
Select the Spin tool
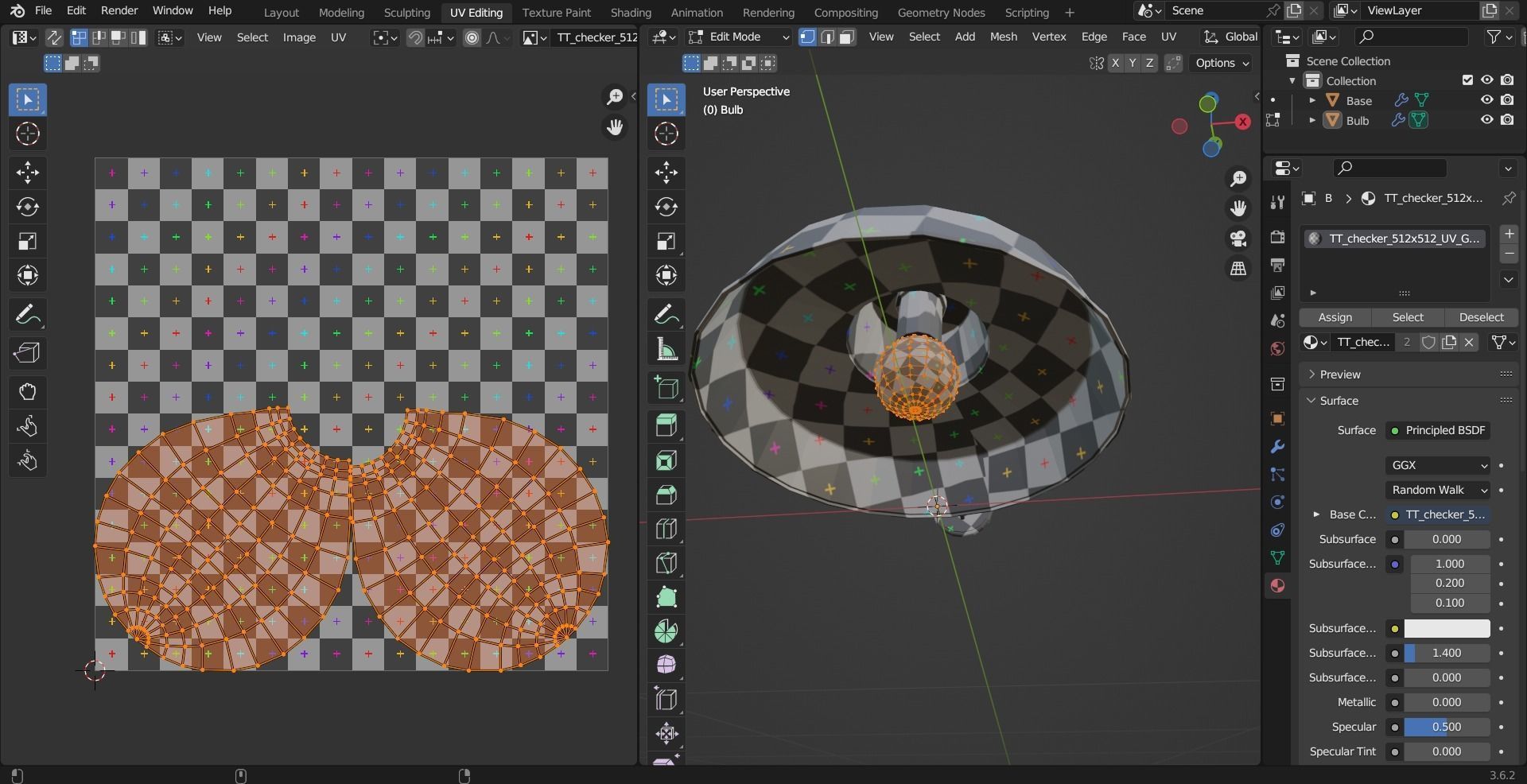666,631
